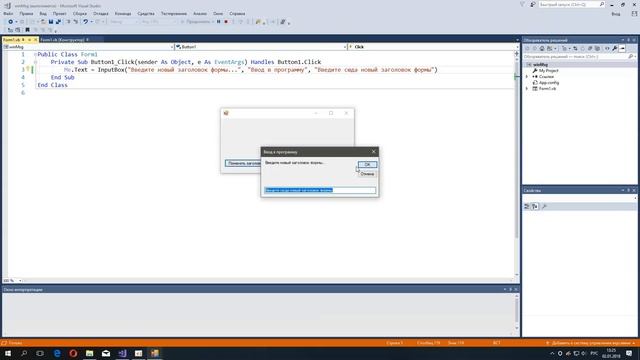
Task: Click add to source control in status bar
Action: [591, 343]
